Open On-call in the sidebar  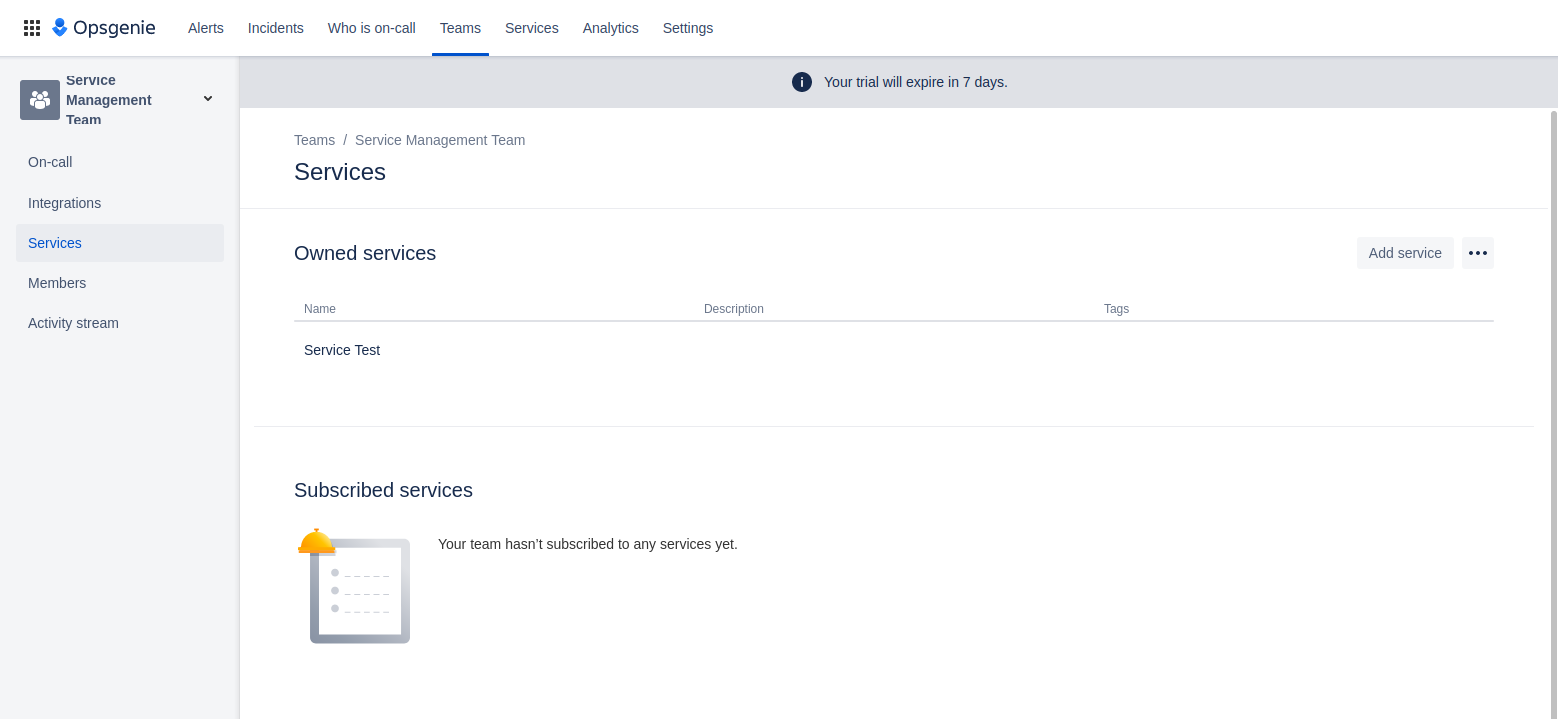click(x=120, y=162)
